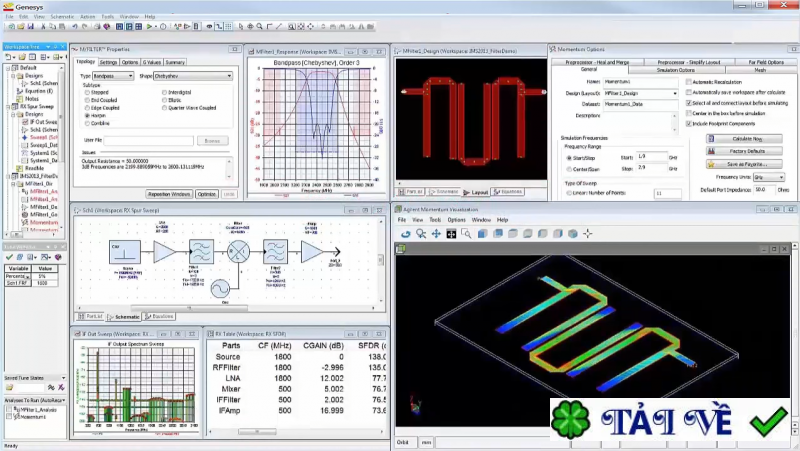
Task: Uncheck Include Footprint Components
Action: 688,122
